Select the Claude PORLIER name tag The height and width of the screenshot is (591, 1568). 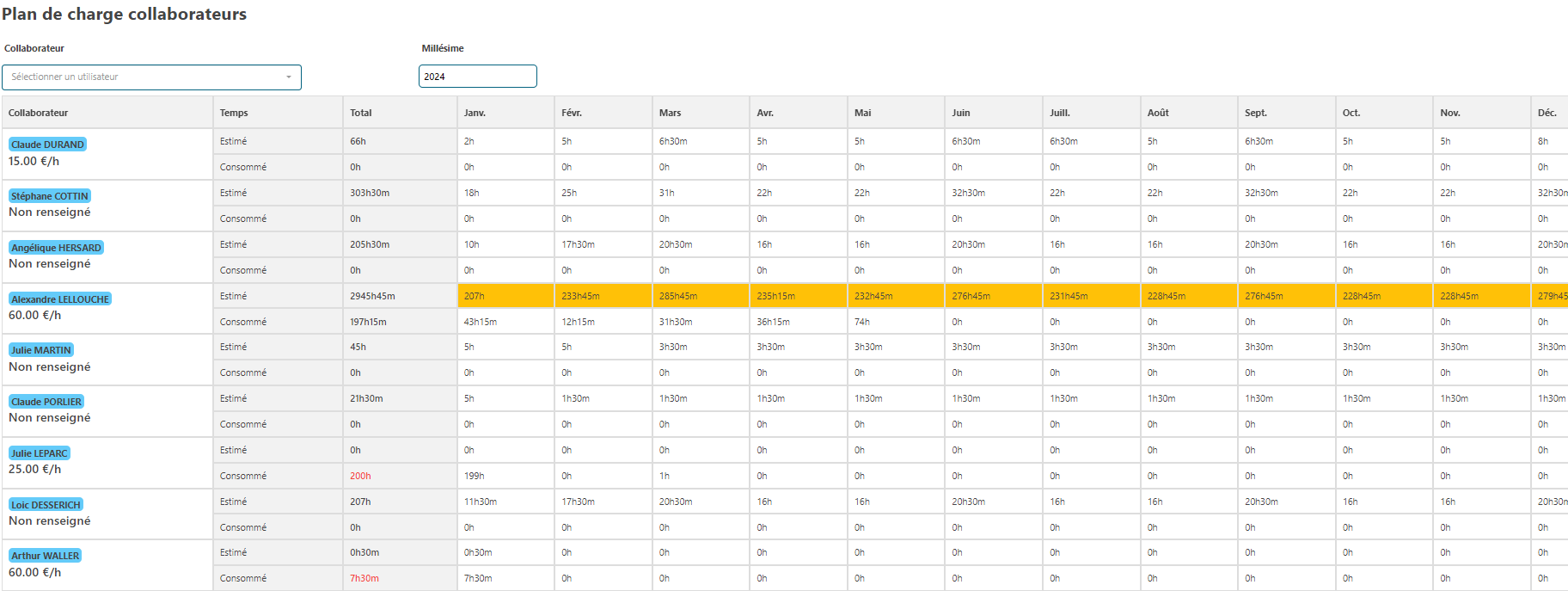tap(46, 402)
